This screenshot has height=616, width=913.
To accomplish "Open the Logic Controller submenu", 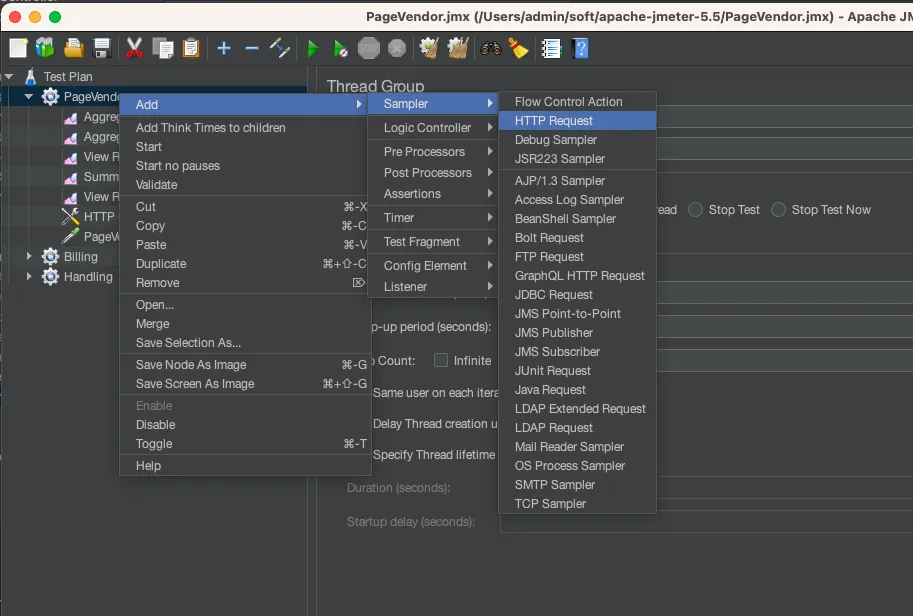I will tap(433, 128).
